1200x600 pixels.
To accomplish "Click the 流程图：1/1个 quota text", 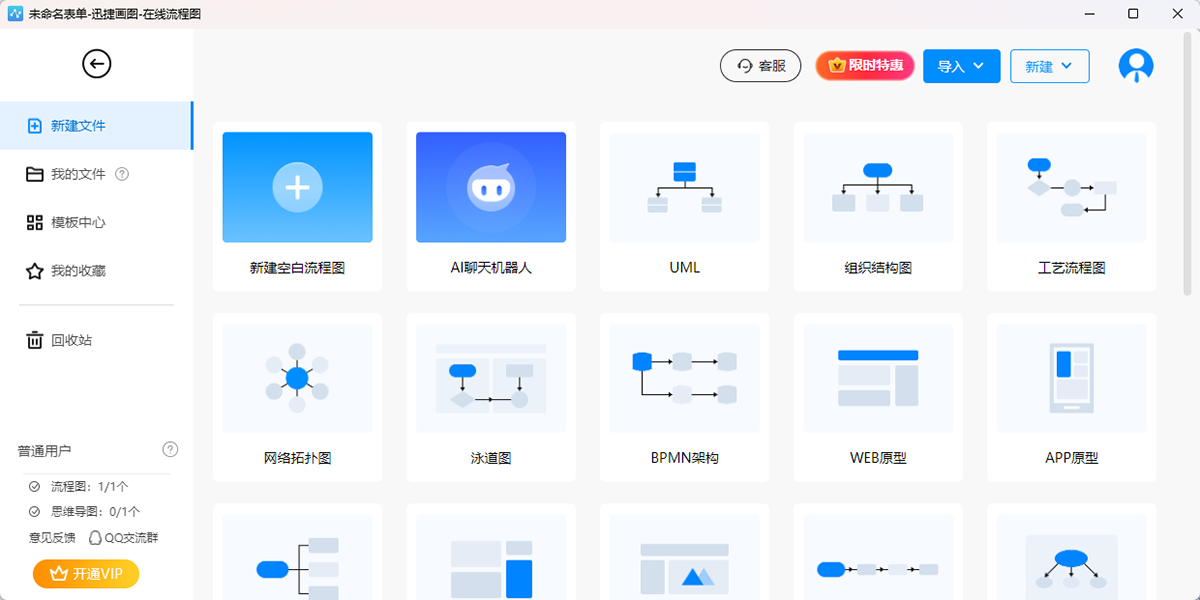I will click(x=89, y=487).
